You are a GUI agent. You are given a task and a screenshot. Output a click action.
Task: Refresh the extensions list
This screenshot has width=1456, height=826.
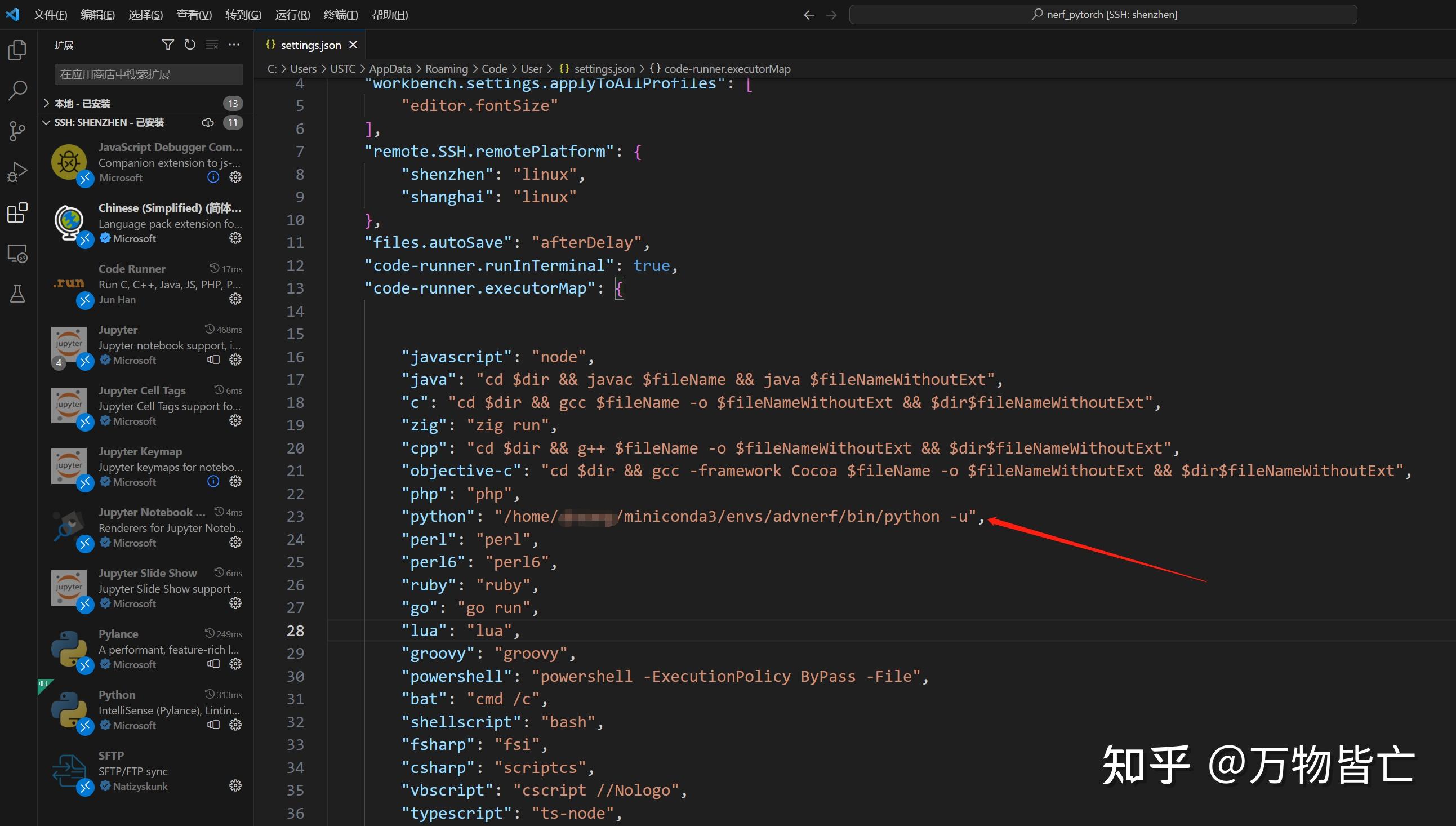point(190,45)
